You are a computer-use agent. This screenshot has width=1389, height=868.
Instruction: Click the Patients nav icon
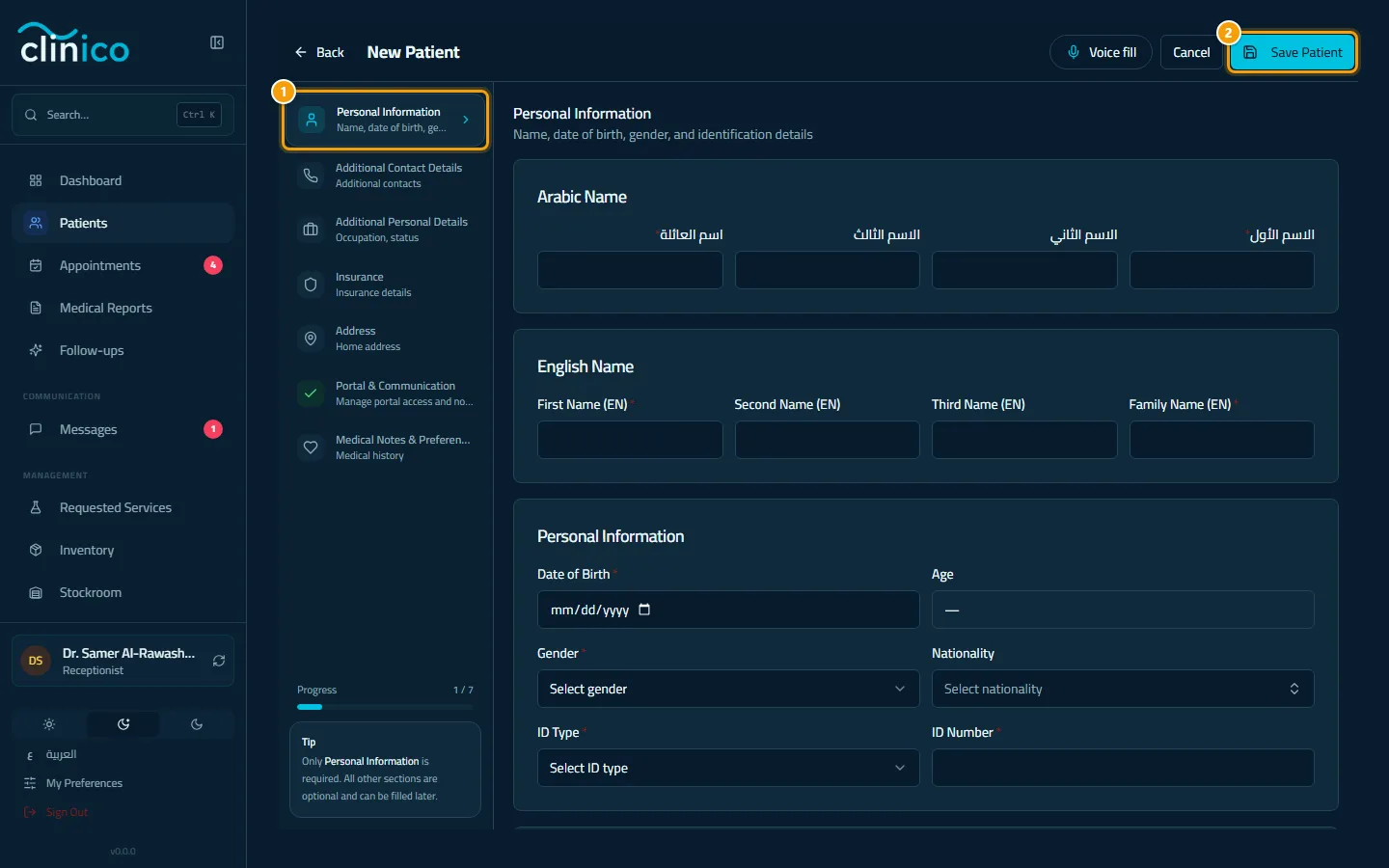[36, 223]
